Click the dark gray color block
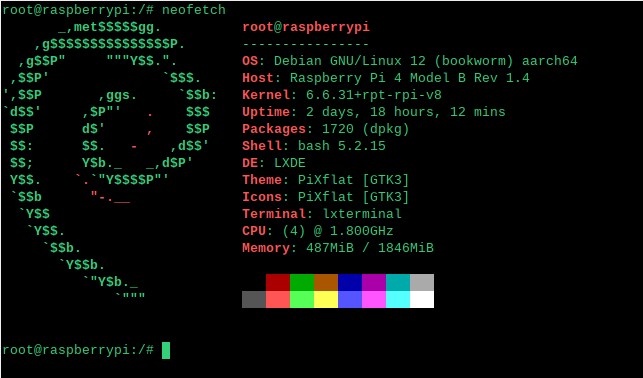The width and height of the screenshot is (643, 378). point(254,299)
